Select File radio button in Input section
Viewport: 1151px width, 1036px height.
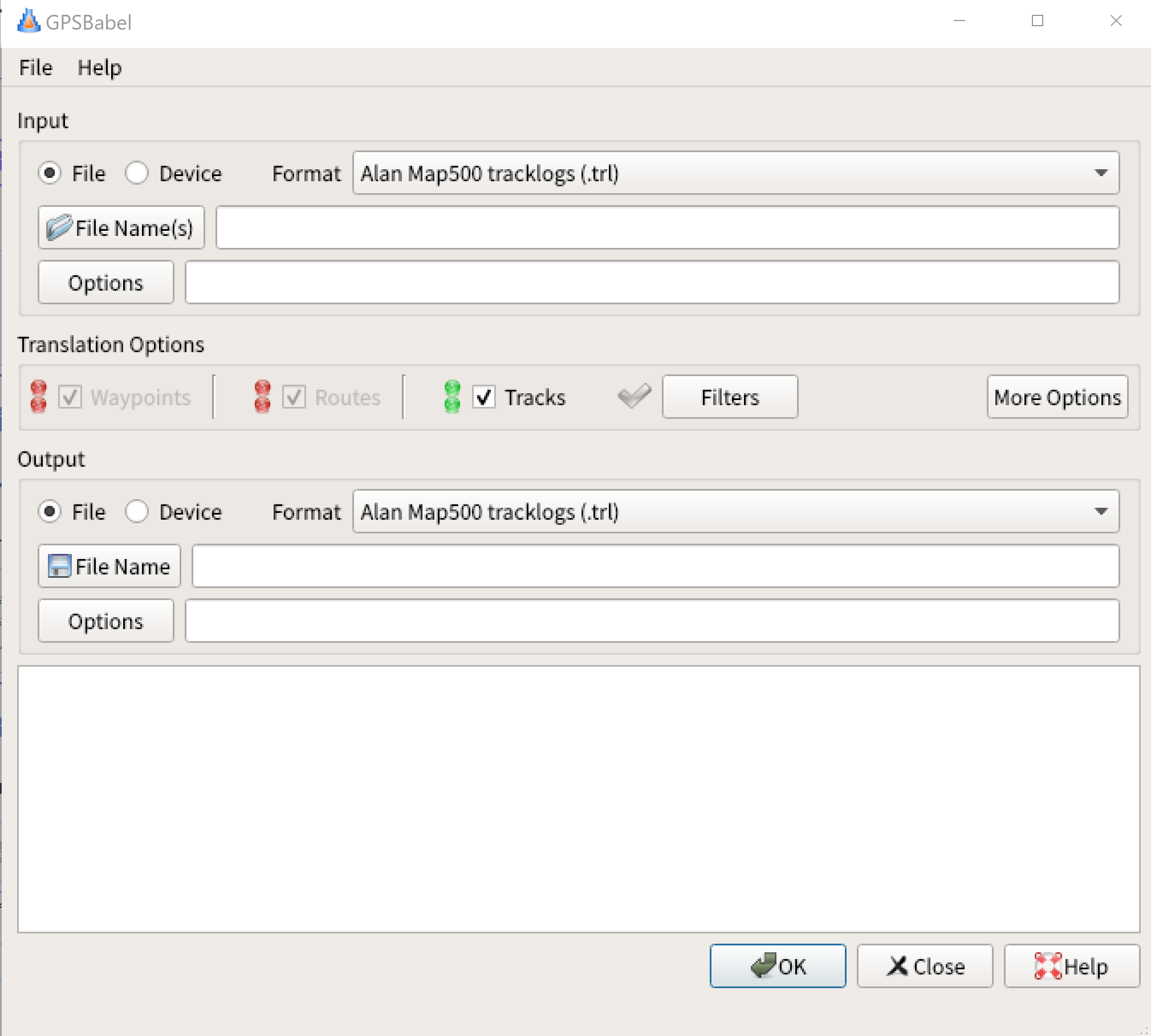click(50, 173)
